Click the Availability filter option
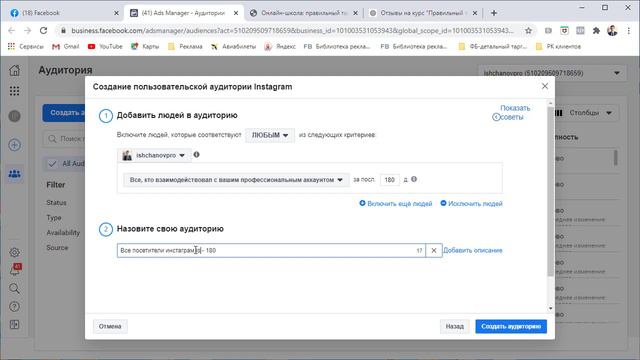The width and height of the screenshot is (640, 360). coord(63,233)
